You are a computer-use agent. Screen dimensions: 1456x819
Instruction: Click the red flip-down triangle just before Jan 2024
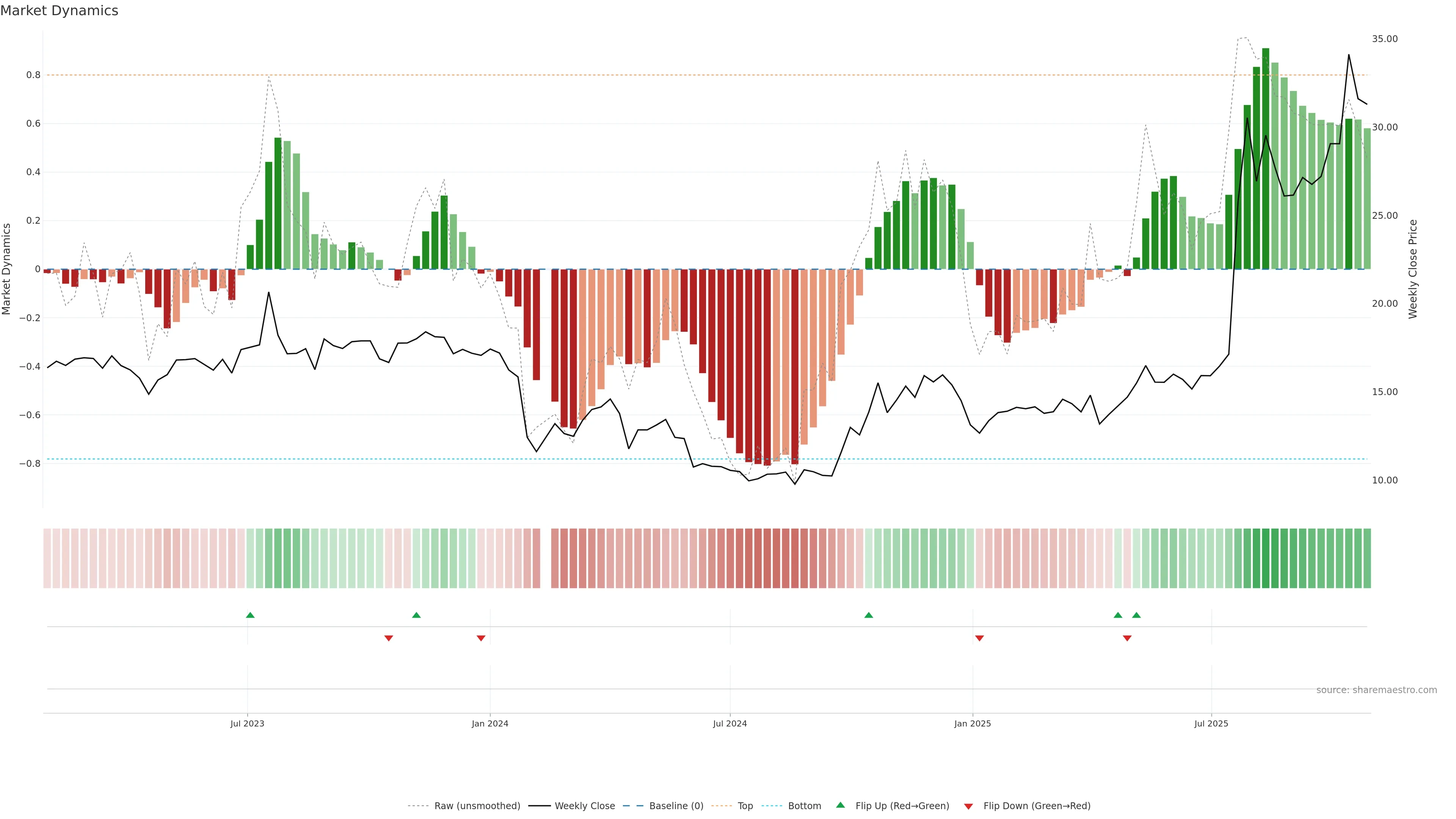point(481,638)
